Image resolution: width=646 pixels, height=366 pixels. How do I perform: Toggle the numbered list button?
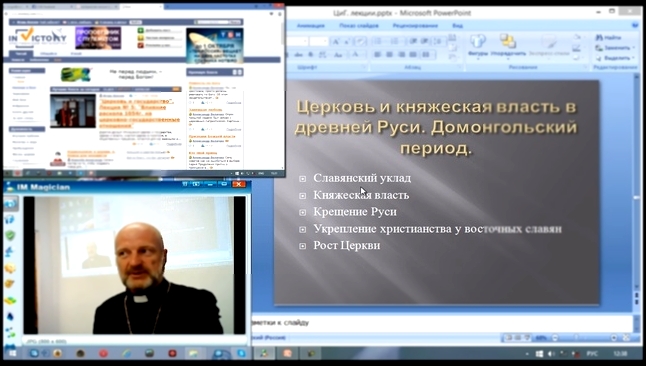(x=394, y=41)
